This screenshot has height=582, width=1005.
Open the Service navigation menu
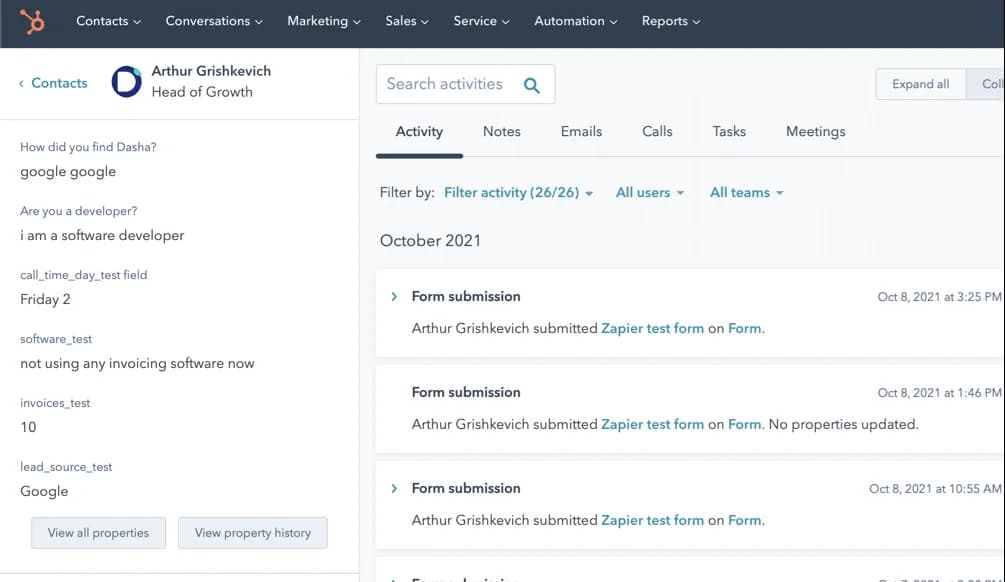pyautogui.click(x=481, y=21)
